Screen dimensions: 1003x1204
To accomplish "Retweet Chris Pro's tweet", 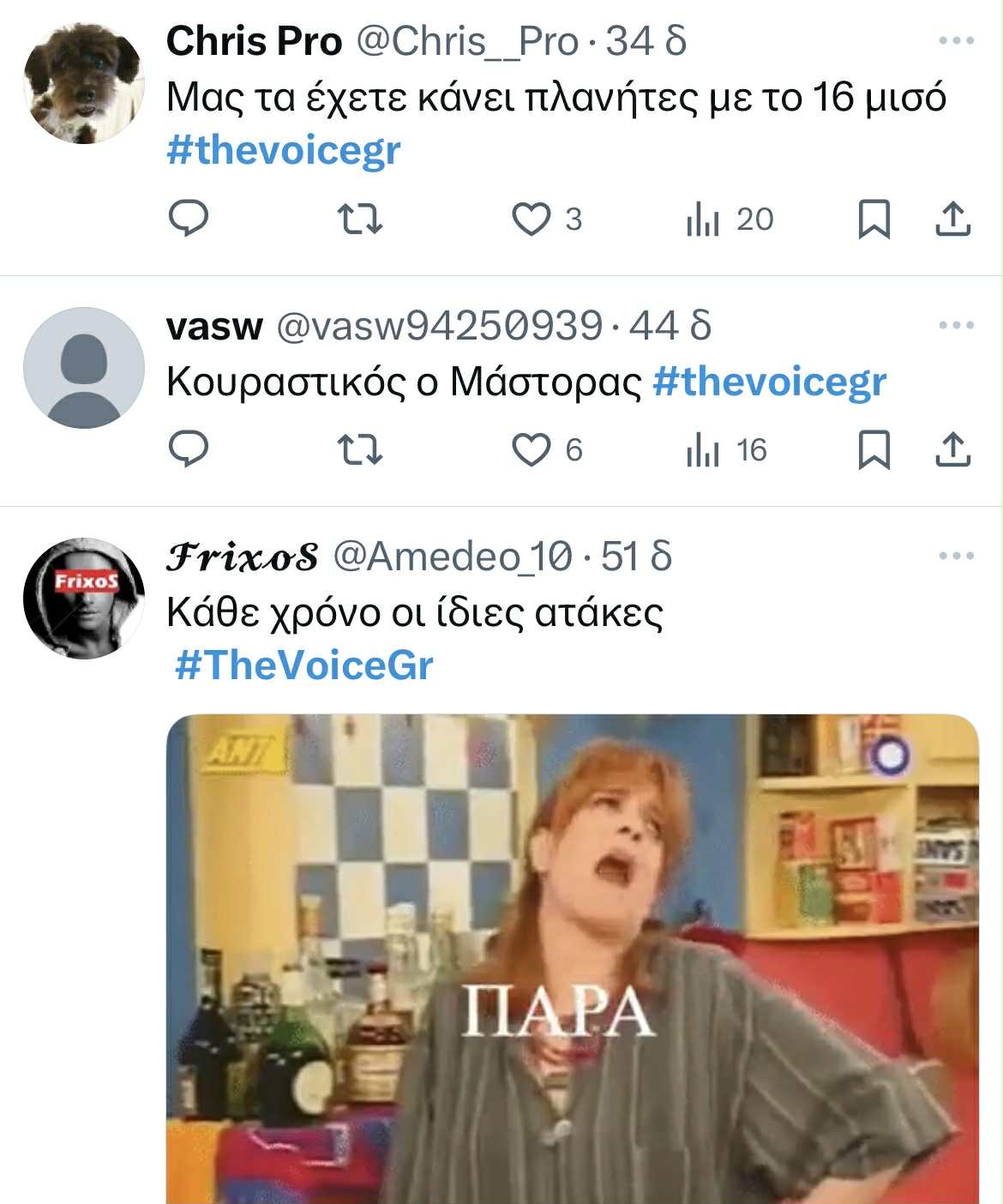I will (x=360, y=219).
